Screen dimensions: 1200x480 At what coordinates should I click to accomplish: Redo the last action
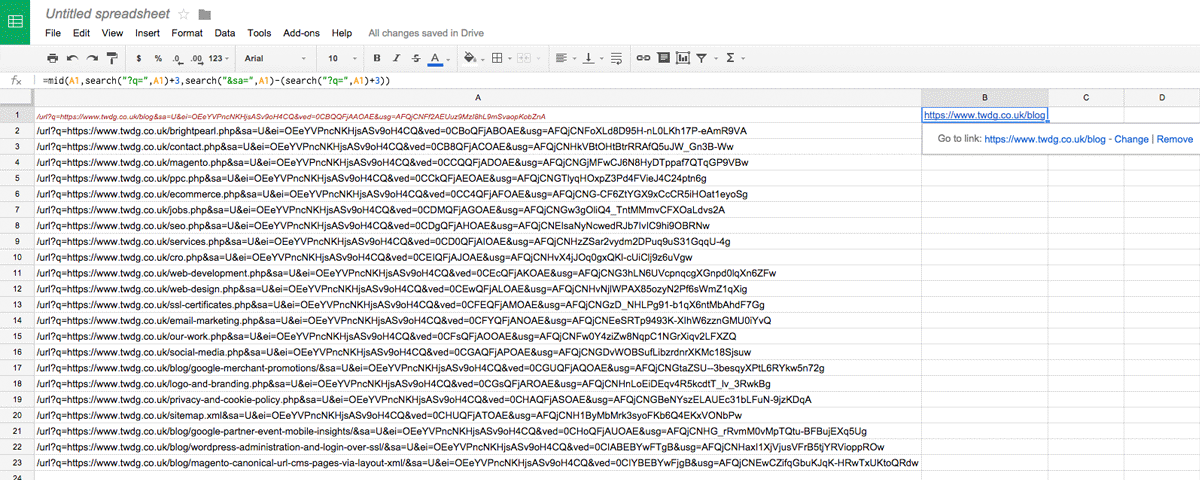92,58
